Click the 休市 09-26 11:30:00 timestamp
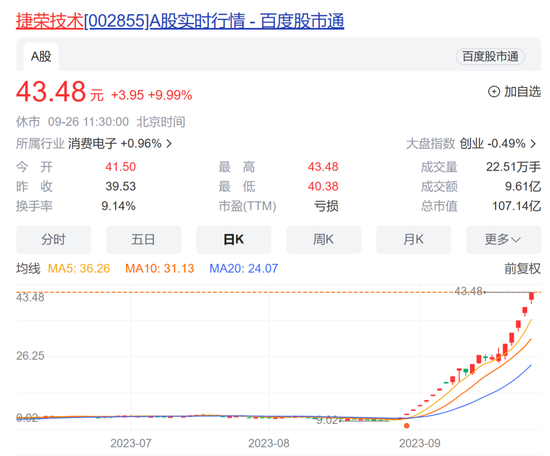 [x=101, y=122]
